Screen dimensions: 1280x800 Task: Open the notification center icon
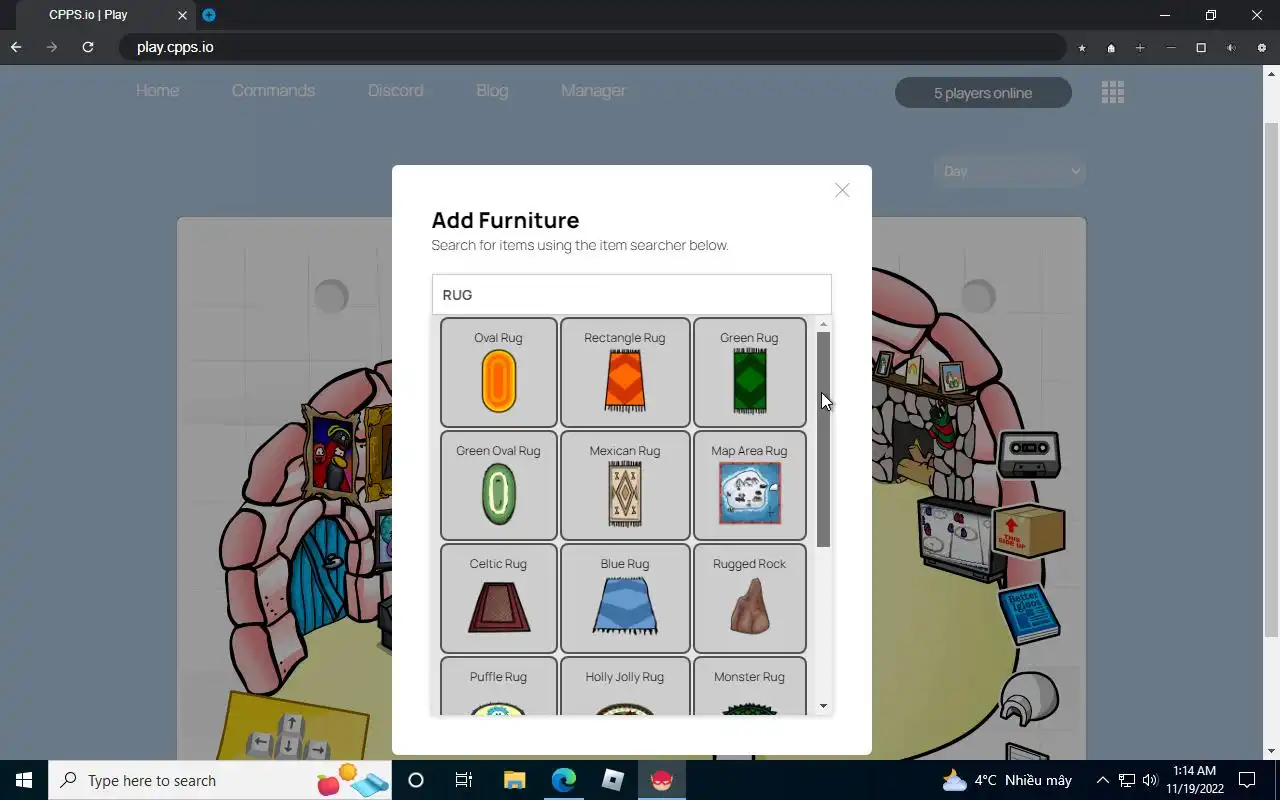[1247, 780]
